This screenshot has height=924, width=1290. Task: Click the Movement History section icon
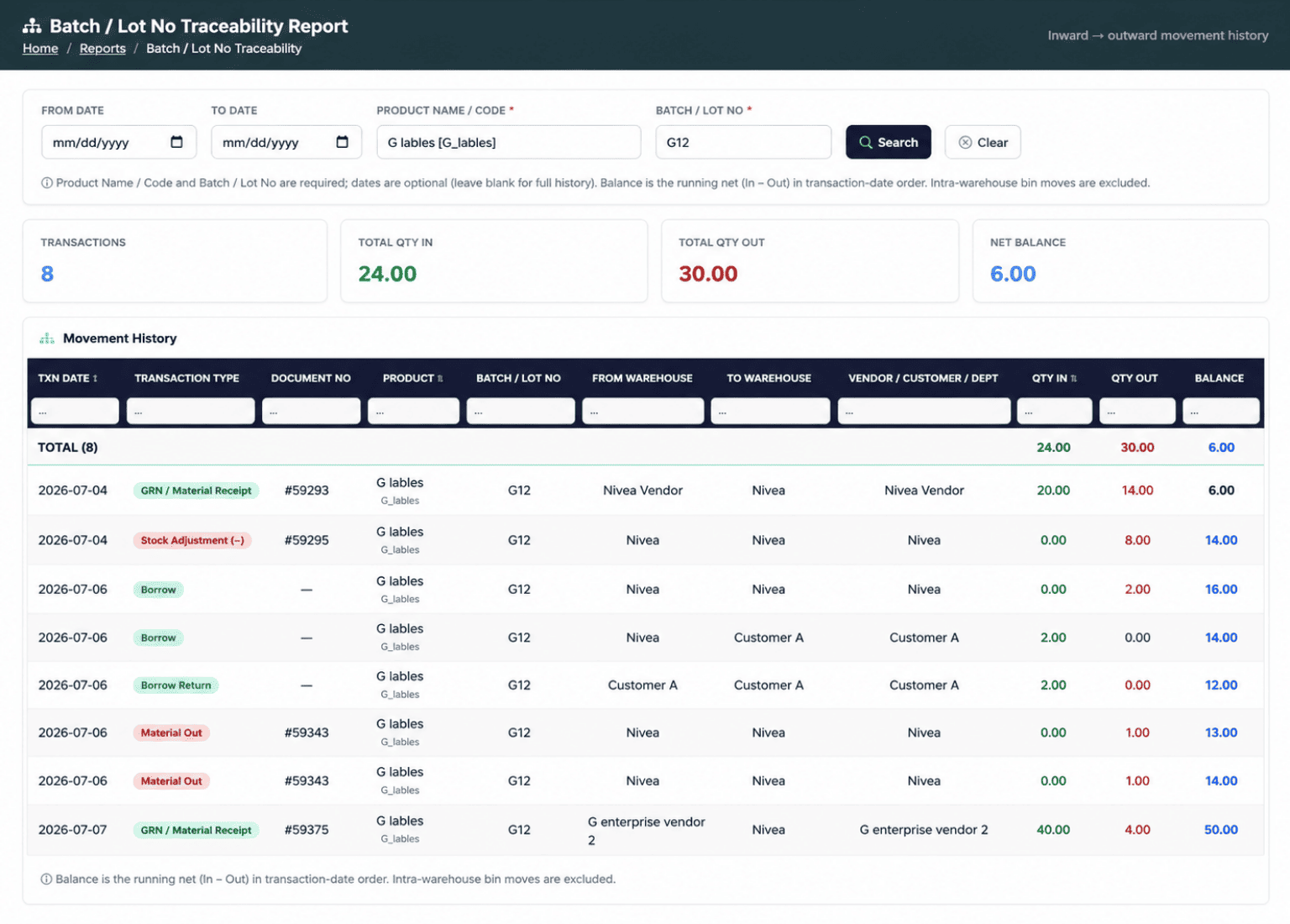[47, 339]
